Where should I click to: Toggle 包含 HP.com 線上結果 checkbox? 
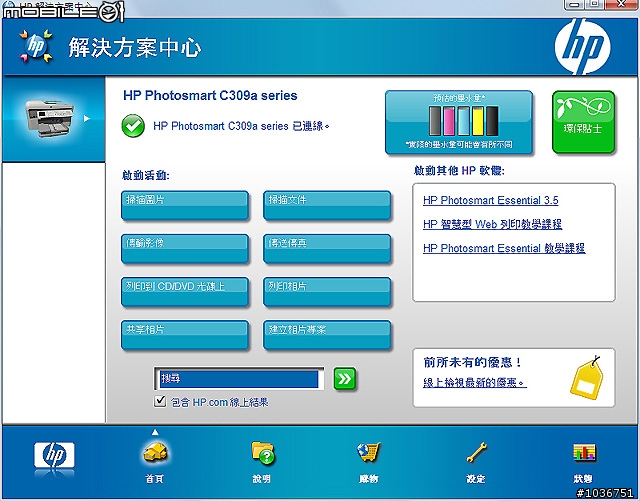point(160,401)
